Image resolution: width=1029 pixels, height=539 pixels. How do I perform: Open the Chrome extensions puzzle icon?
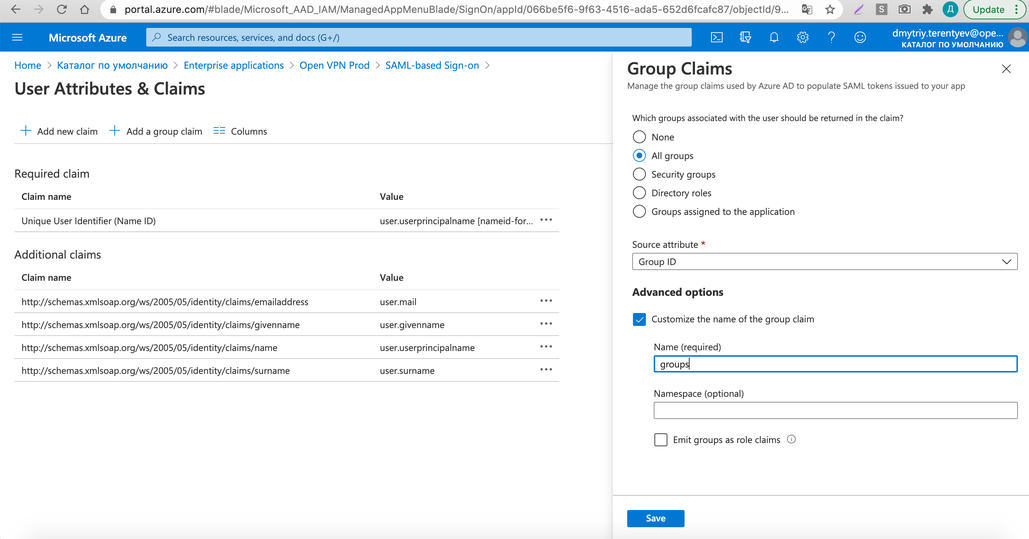pos(927,9)
